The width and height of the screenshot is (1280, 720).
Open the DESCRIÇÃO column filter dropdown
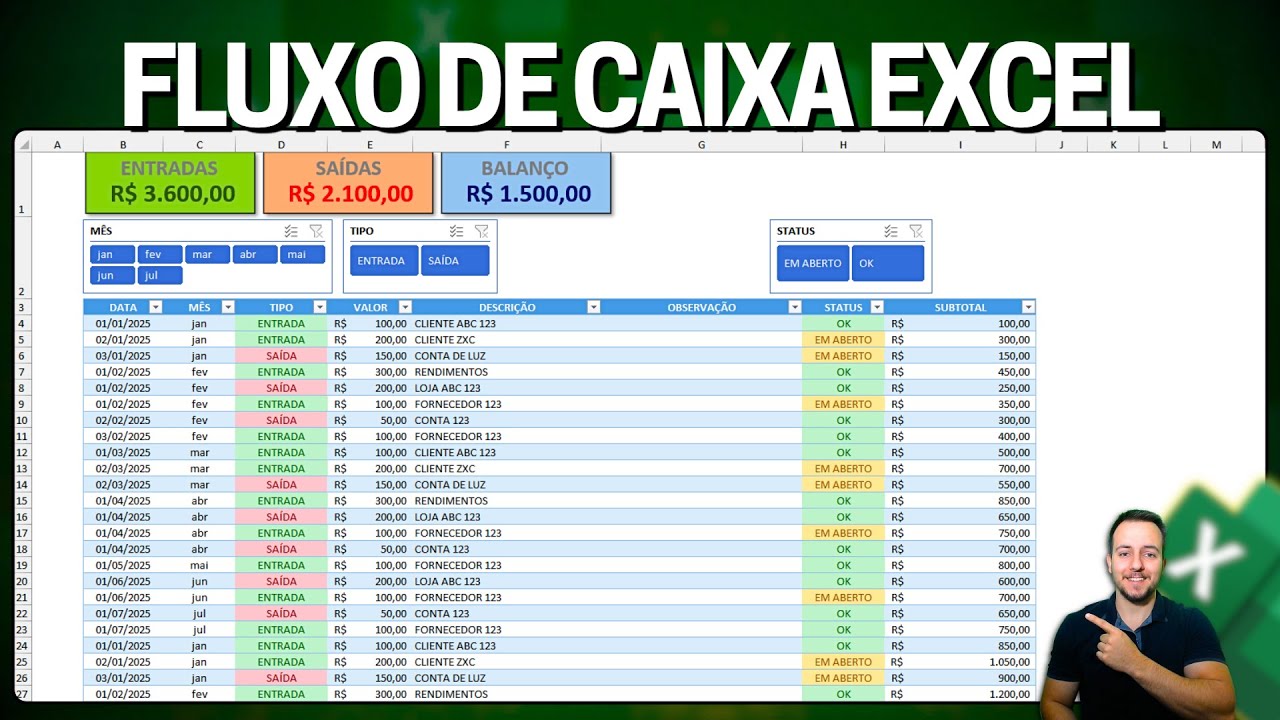tap(594, 307)
